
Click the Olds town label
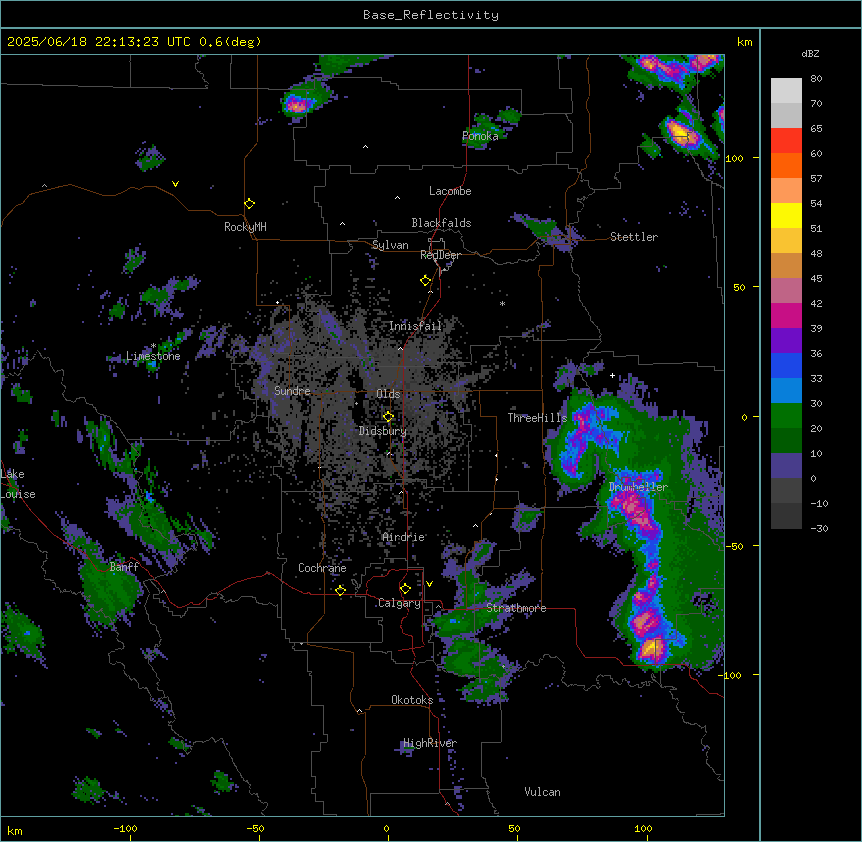tap(388, 394)
